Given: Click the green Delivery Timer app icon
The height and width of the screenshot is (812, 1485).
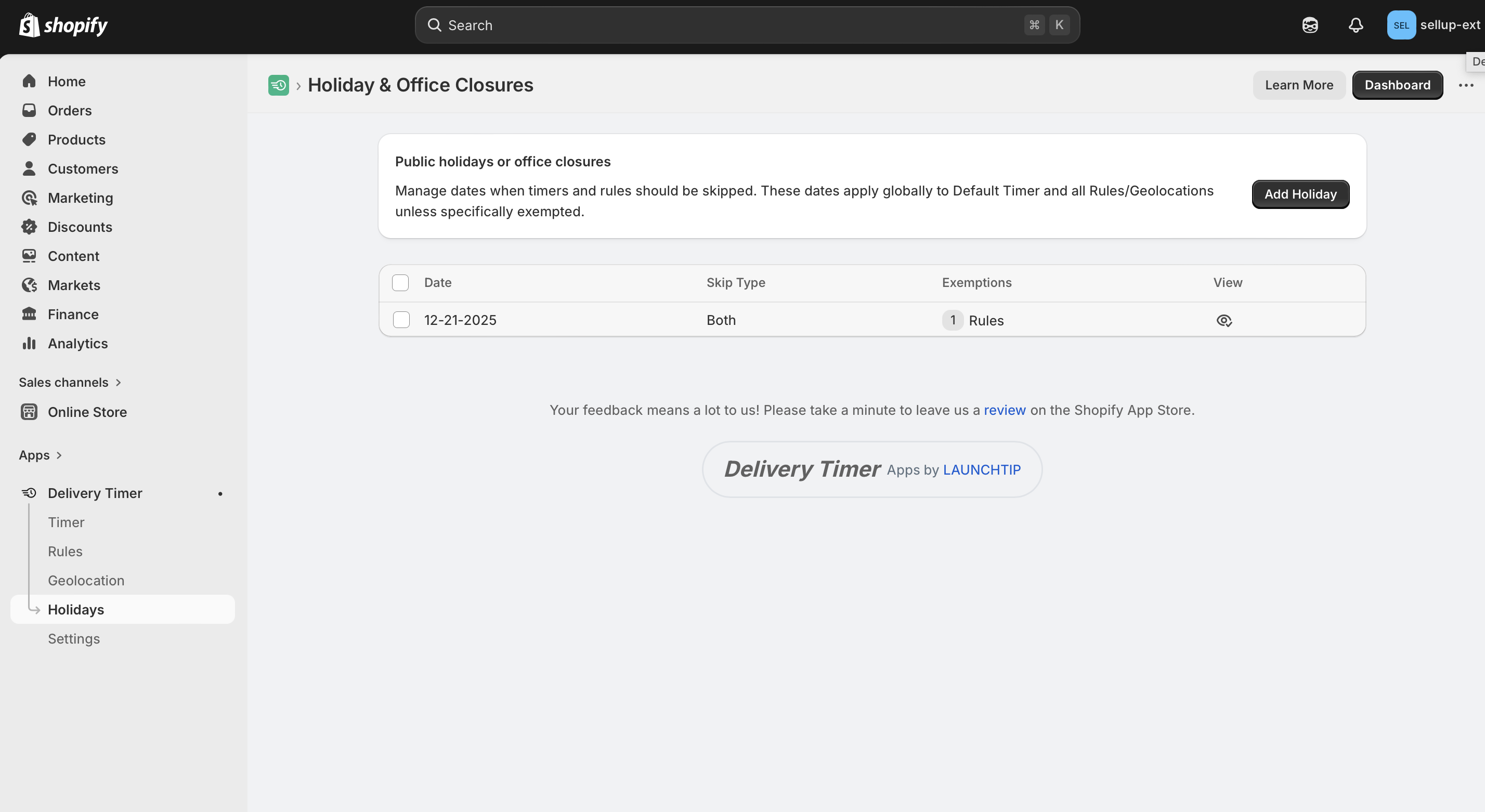Looking at the screenshot, I should (279, 85).
